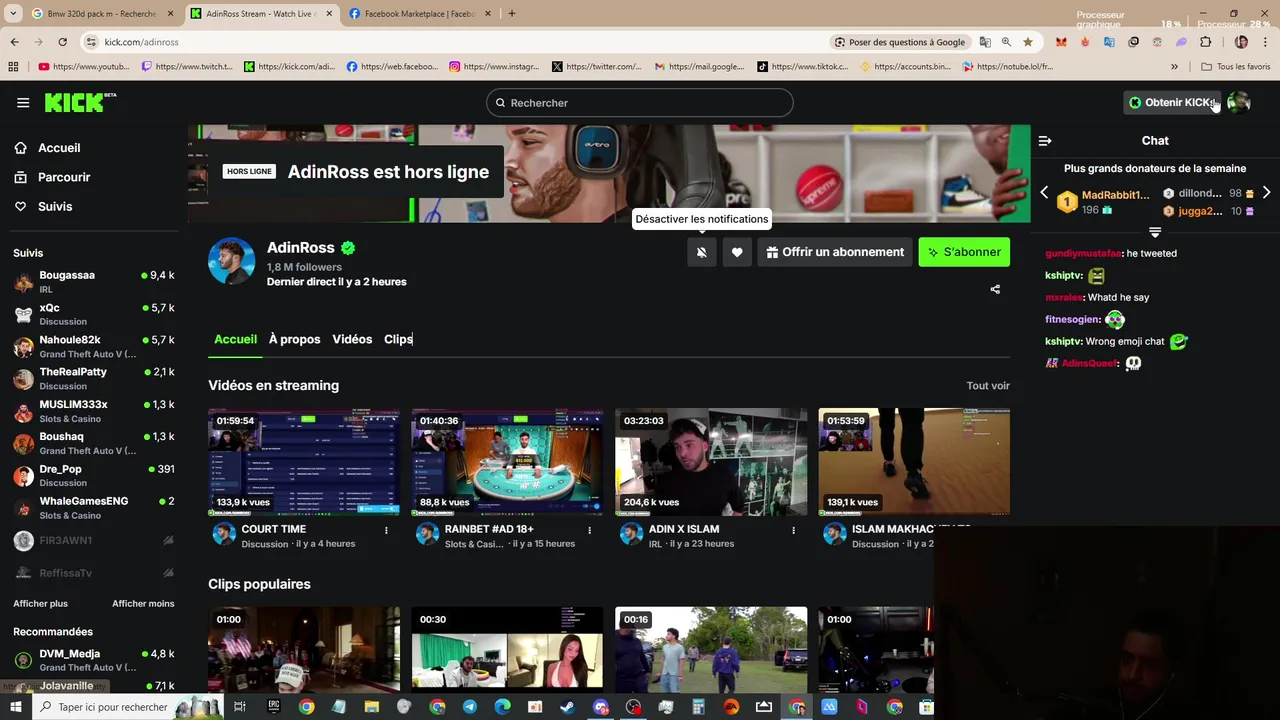Follow AdinRoss via the heart icon

(737, 252)
